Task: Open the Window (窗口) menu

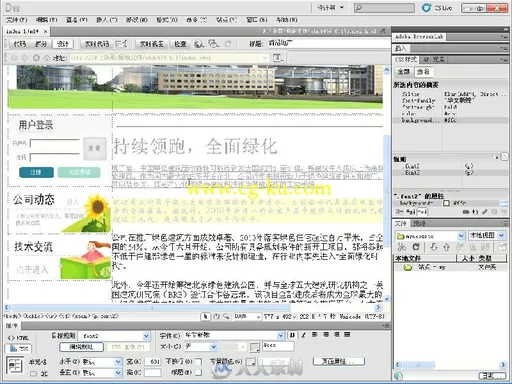Action: pos(257,20)
